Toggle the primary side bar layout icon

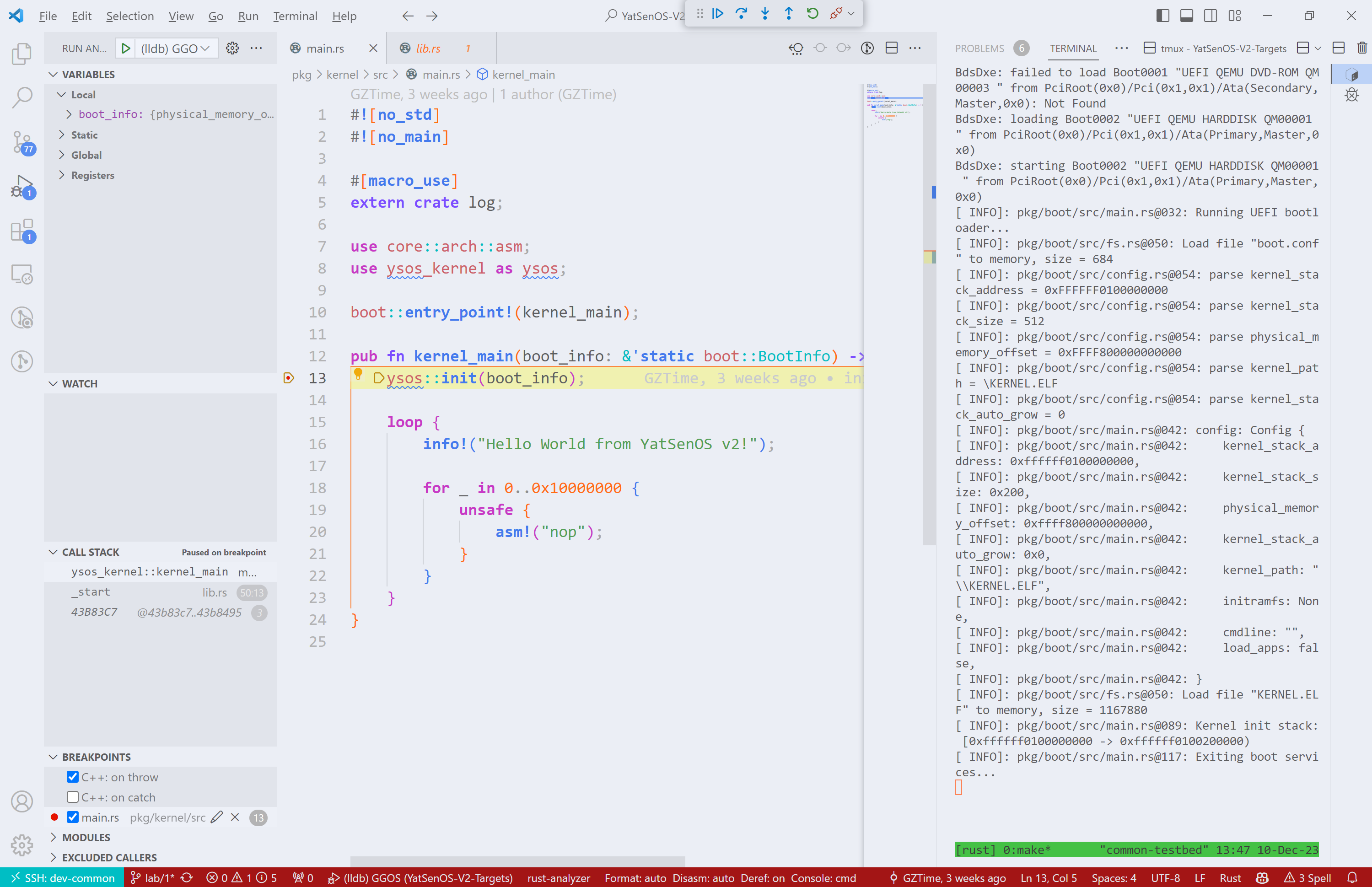[1163, 16]
